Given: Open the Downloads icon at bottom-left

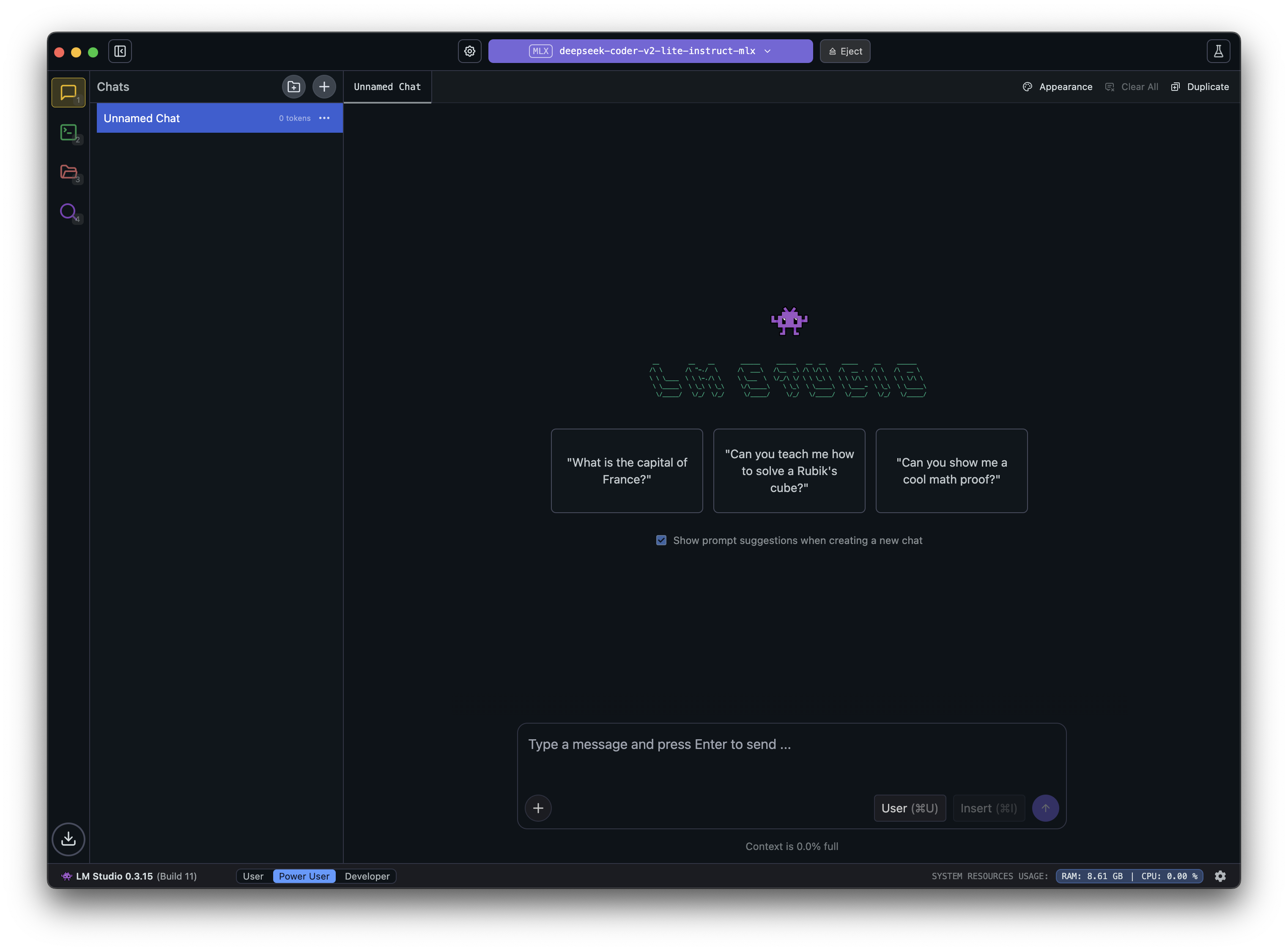Looking at the screenshot, I should (x=69, y=839).
